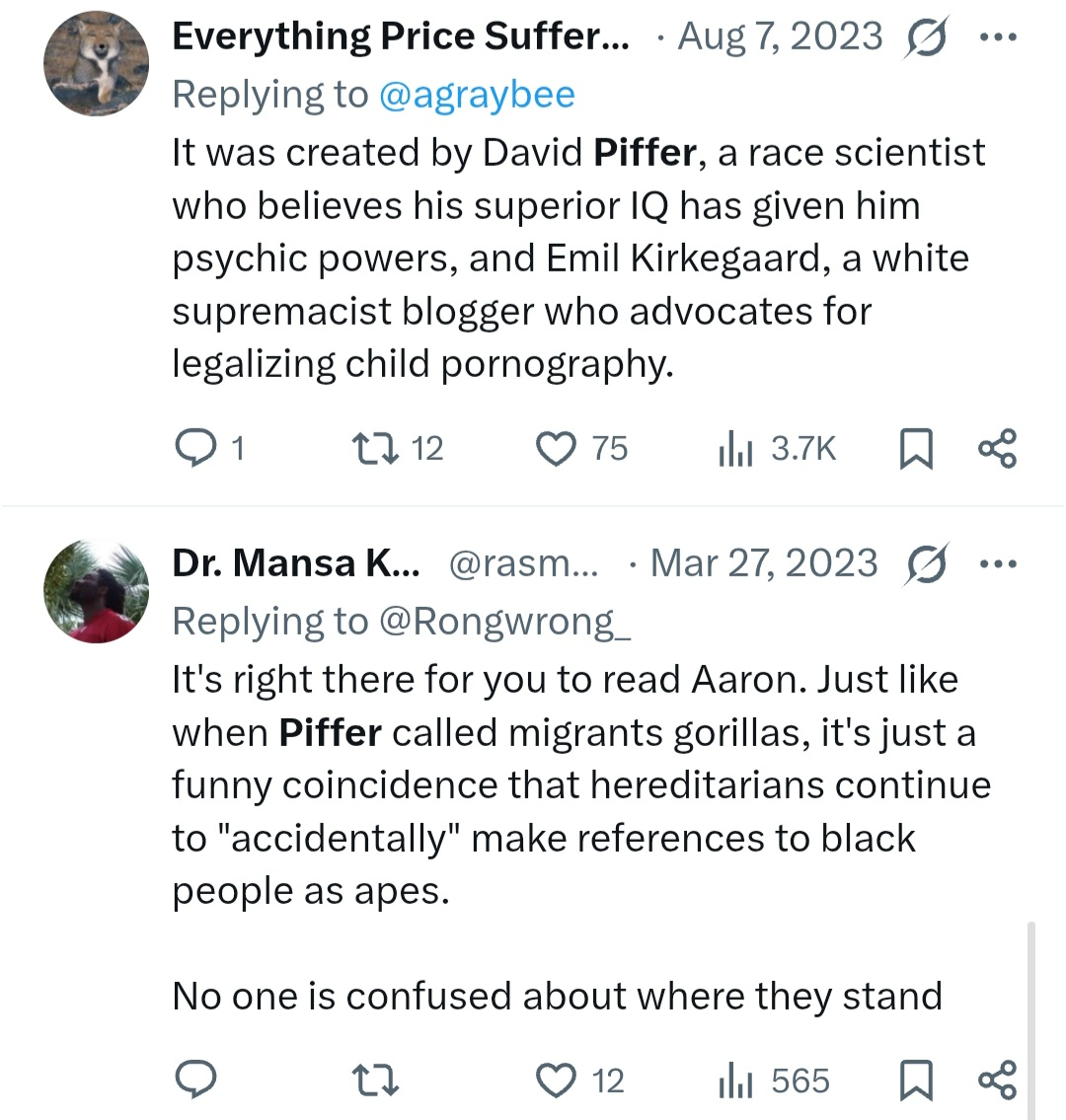The width and height of the screenshot is (1066, 1120).
Task: Retweet the Everything Price Suffer post
Action: [x=375, y=449]
